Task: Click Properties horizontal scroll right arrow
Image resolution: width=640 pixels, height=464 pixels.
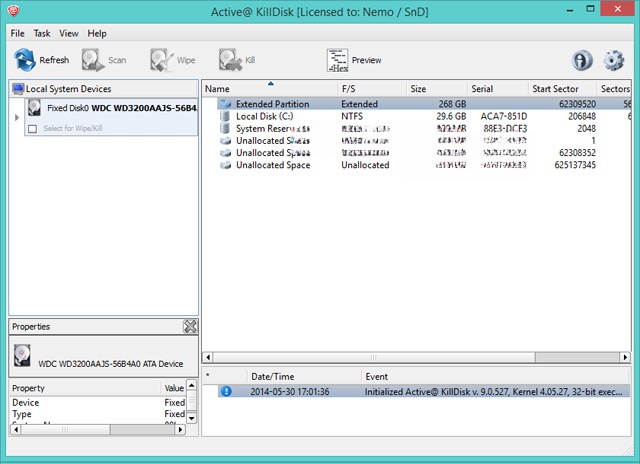Action: coord(180,429)
